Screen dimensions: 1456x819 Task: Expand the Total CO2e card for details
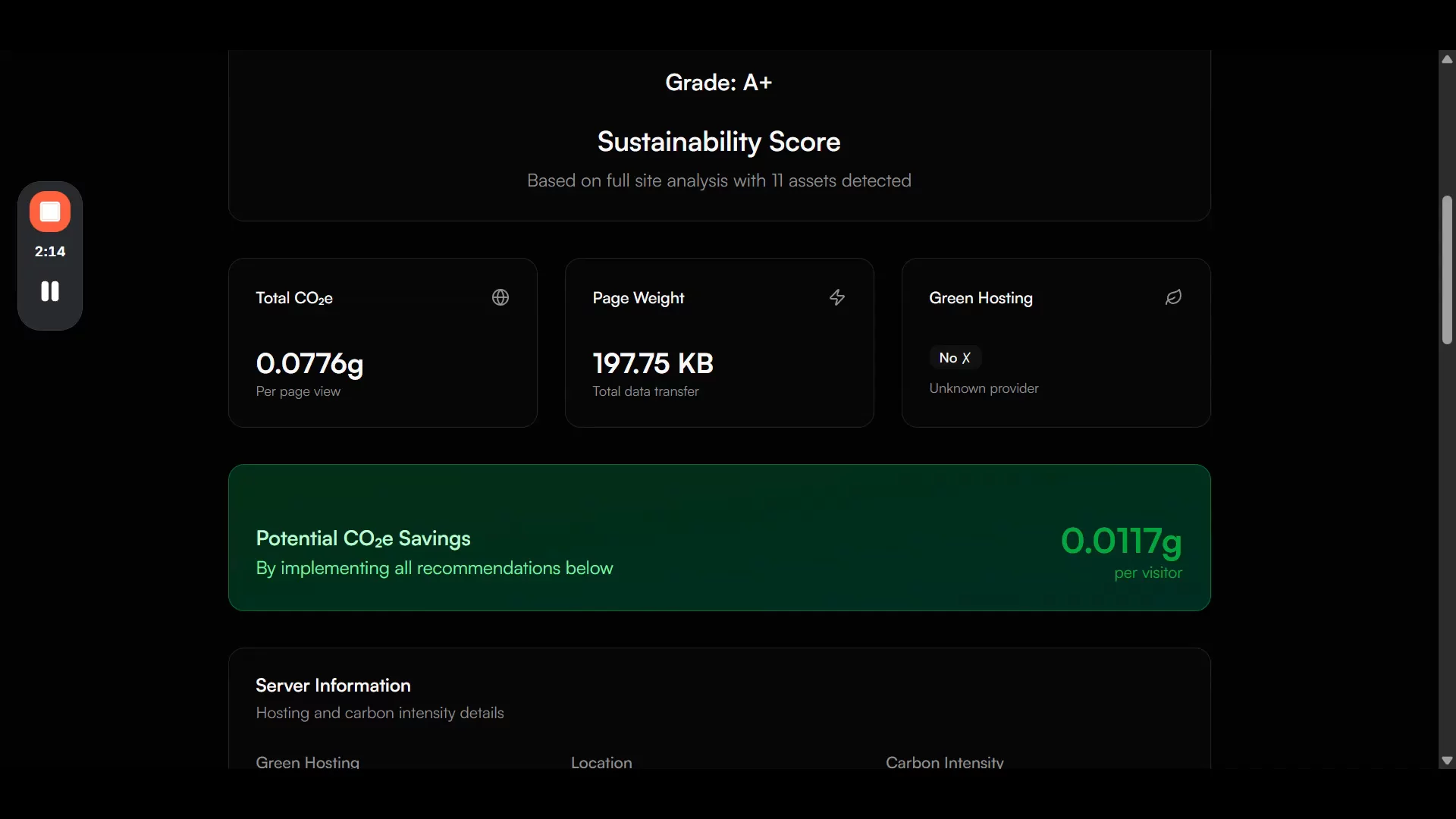382,342
